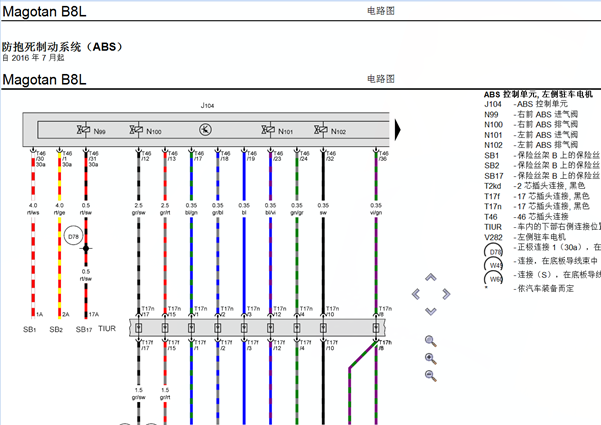Click the wire label '1.5 gr/sw'
This screenshot has height=425, width=601.
pyautogui.click(x=138, y=394)
